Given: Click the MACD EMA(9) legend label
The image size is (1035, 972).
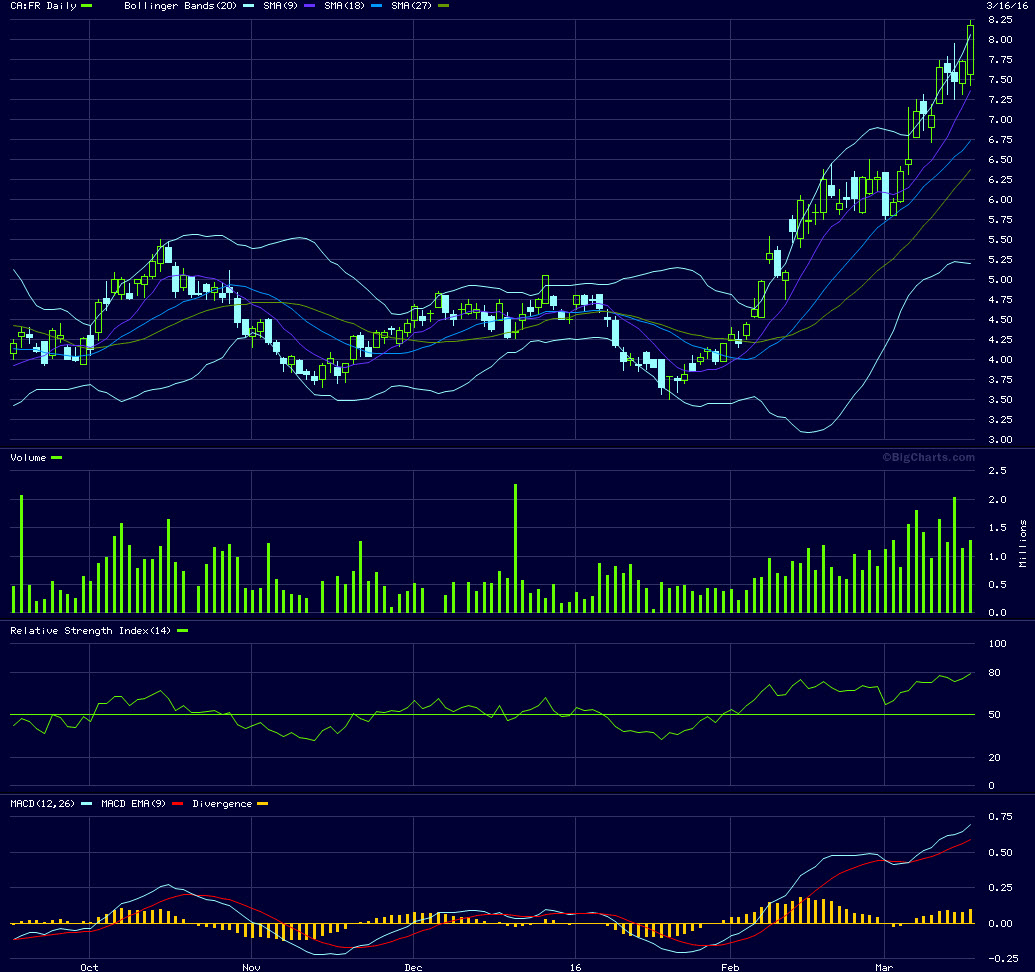Looking at the screenshot, I should pos(133,804).
